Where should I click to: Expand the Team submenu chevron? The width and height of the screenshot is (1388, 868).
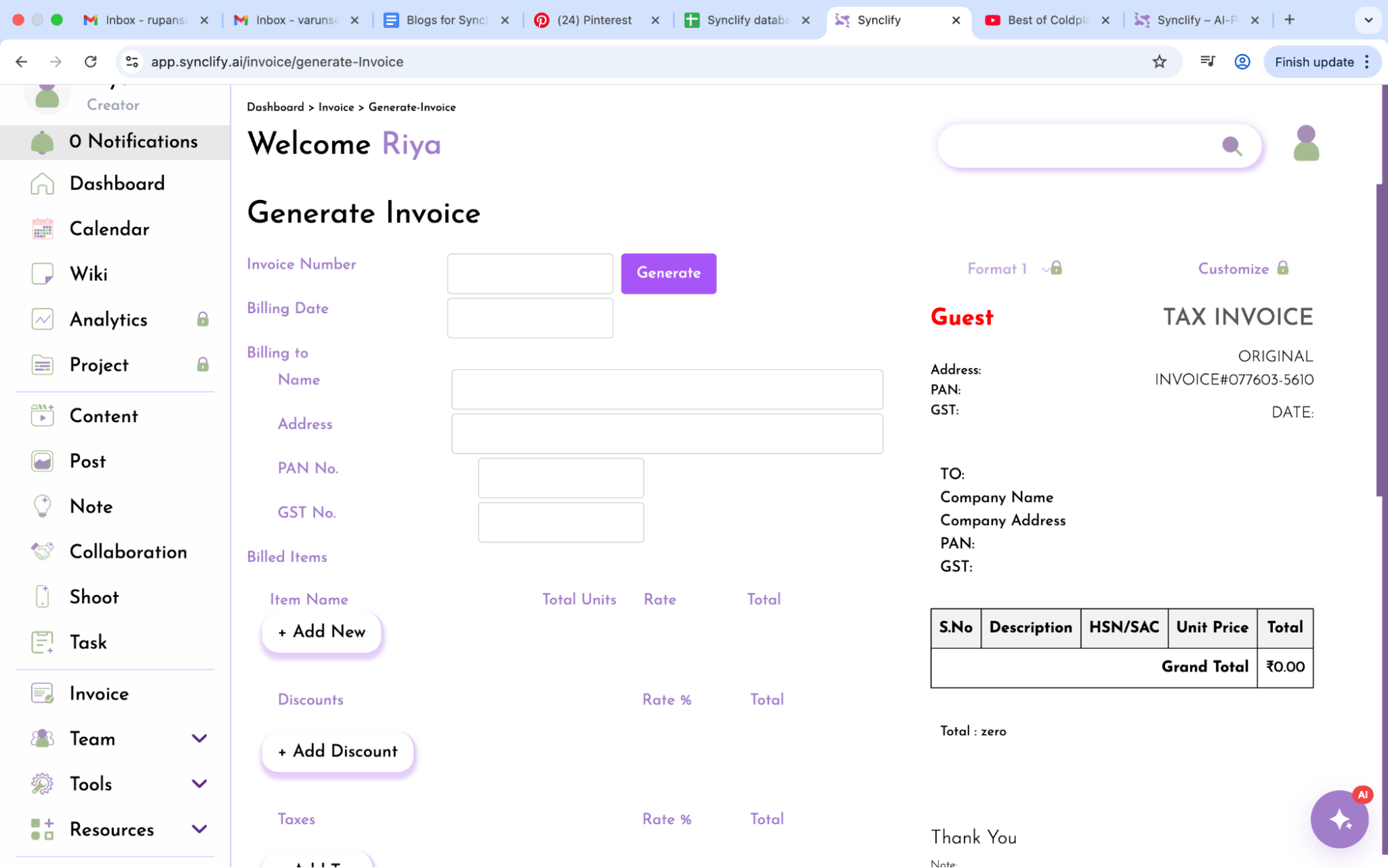click(199, 739)
